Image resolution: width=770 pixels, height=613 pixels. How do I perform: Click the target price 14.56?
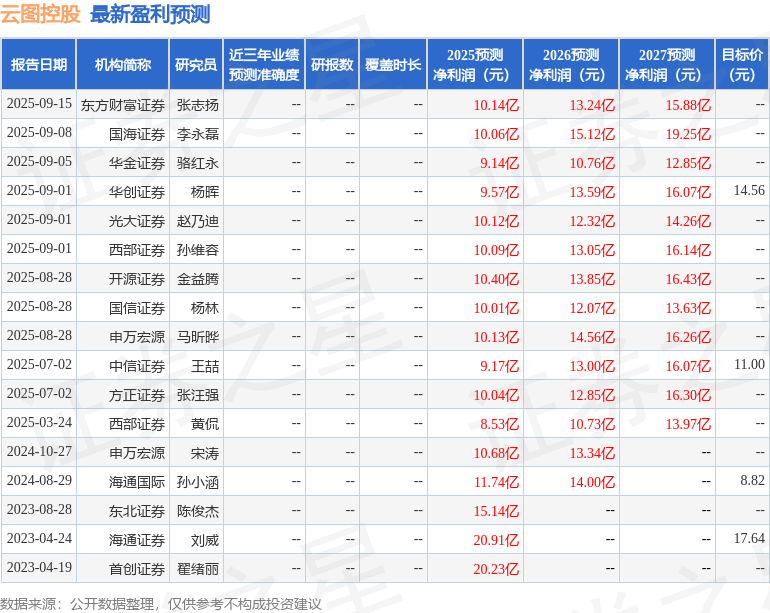749,191
